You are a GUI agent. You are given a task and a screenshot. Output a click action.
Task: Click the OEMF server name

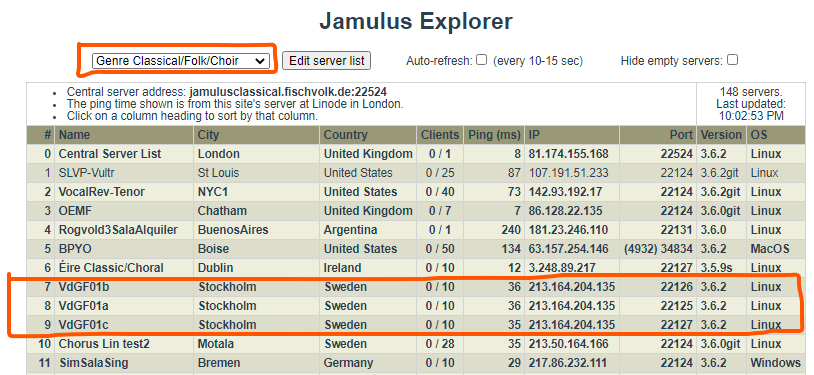point(75,211)
